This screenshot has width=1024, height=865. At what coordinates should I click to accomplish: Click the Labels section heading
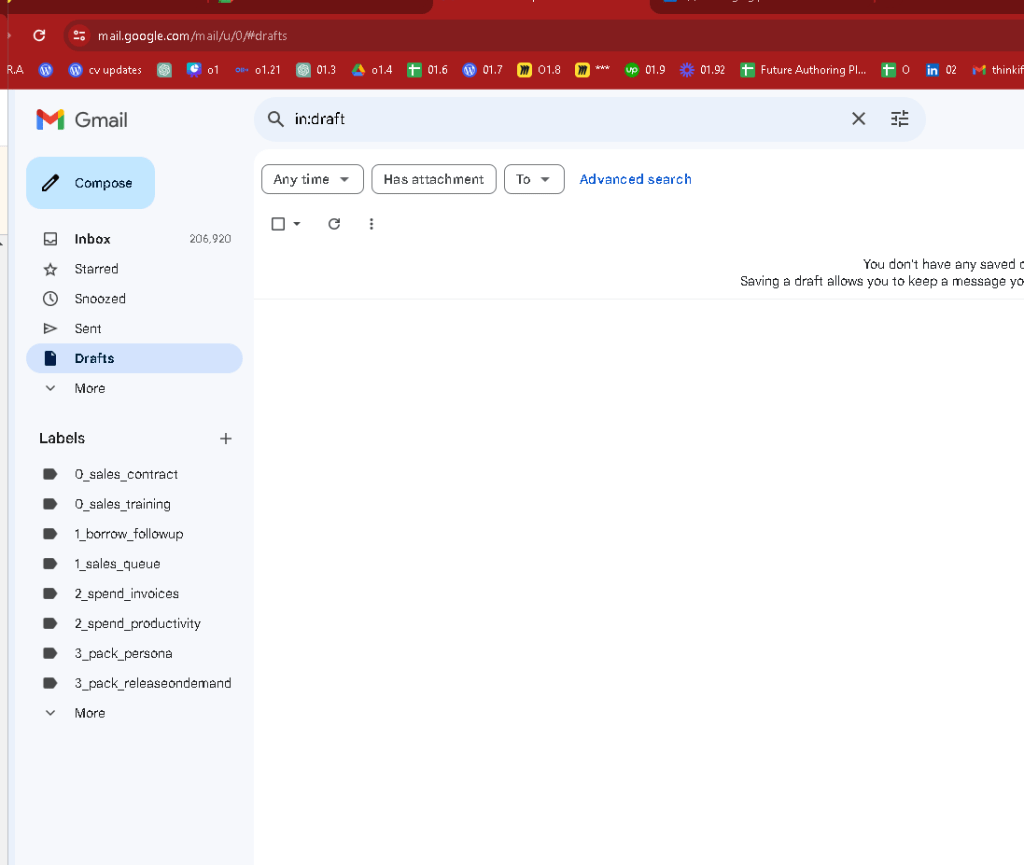[x=62, y=439]
